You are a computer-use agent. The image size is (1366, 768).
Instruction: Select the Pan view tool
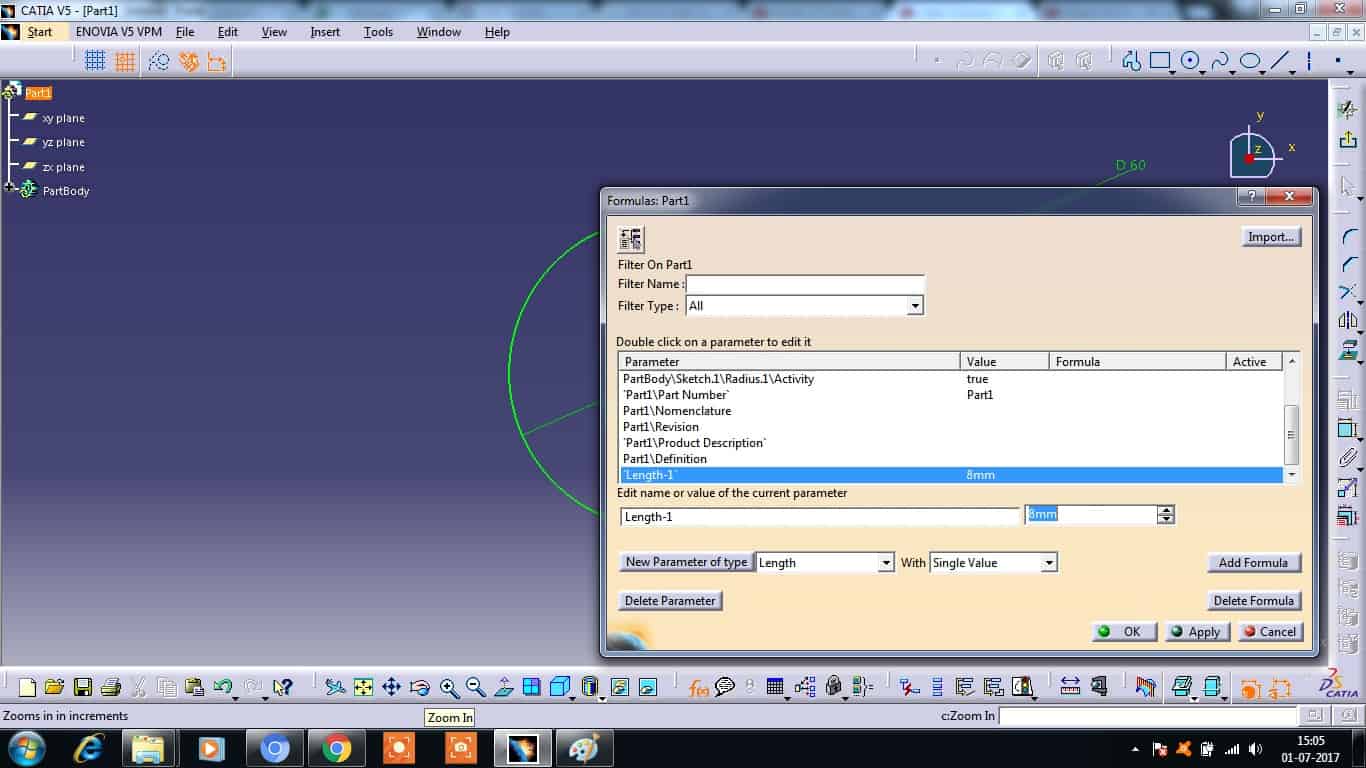click(x=392, y=686)
